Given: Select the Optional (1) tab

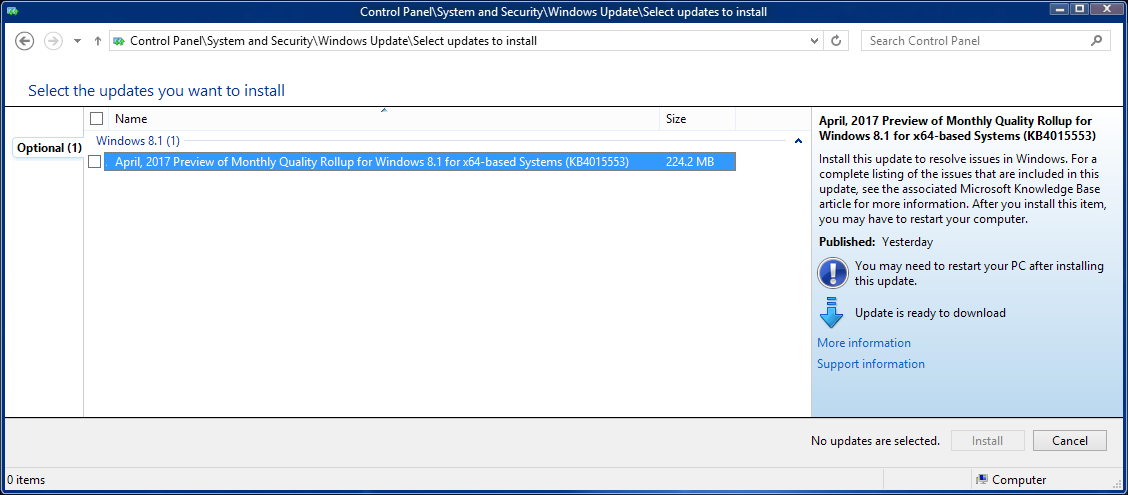Looking at the screenshot, I should click(x=49, y=148).
